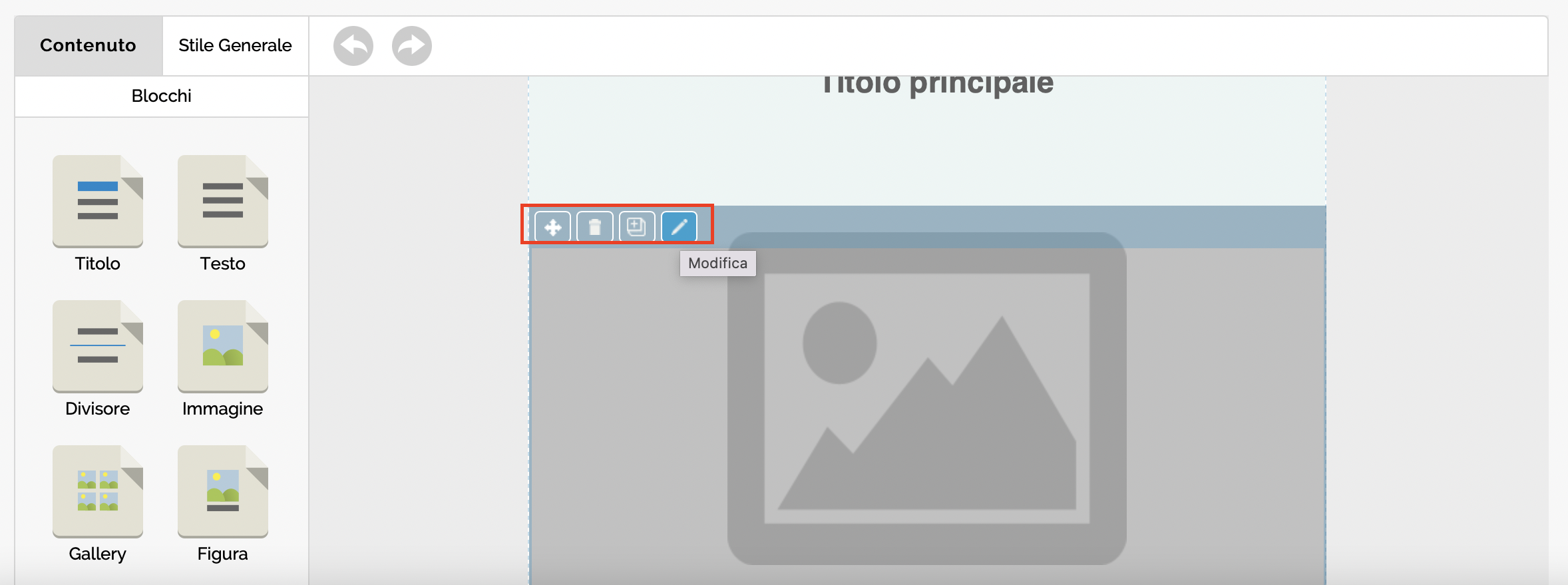
Task: Click the image placeholder in the canvas
Action: [x=926, y=399]
